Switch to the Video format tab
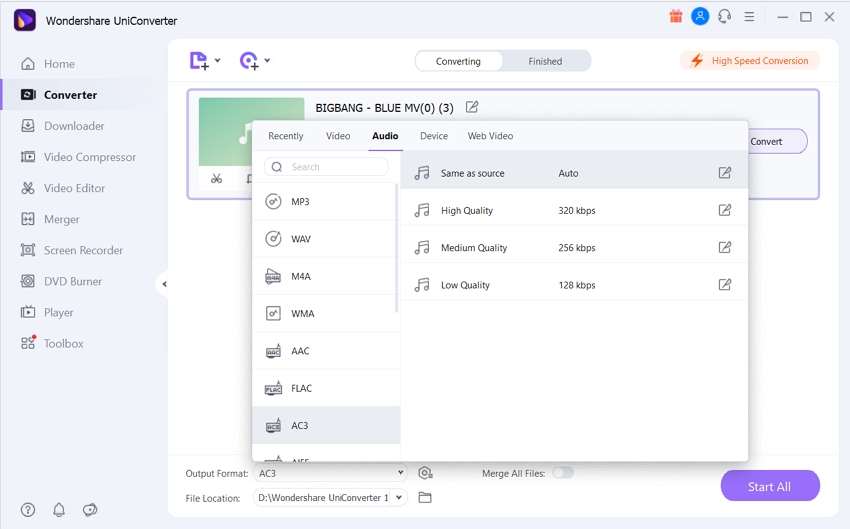850x529 pixels. click(338, 136)
